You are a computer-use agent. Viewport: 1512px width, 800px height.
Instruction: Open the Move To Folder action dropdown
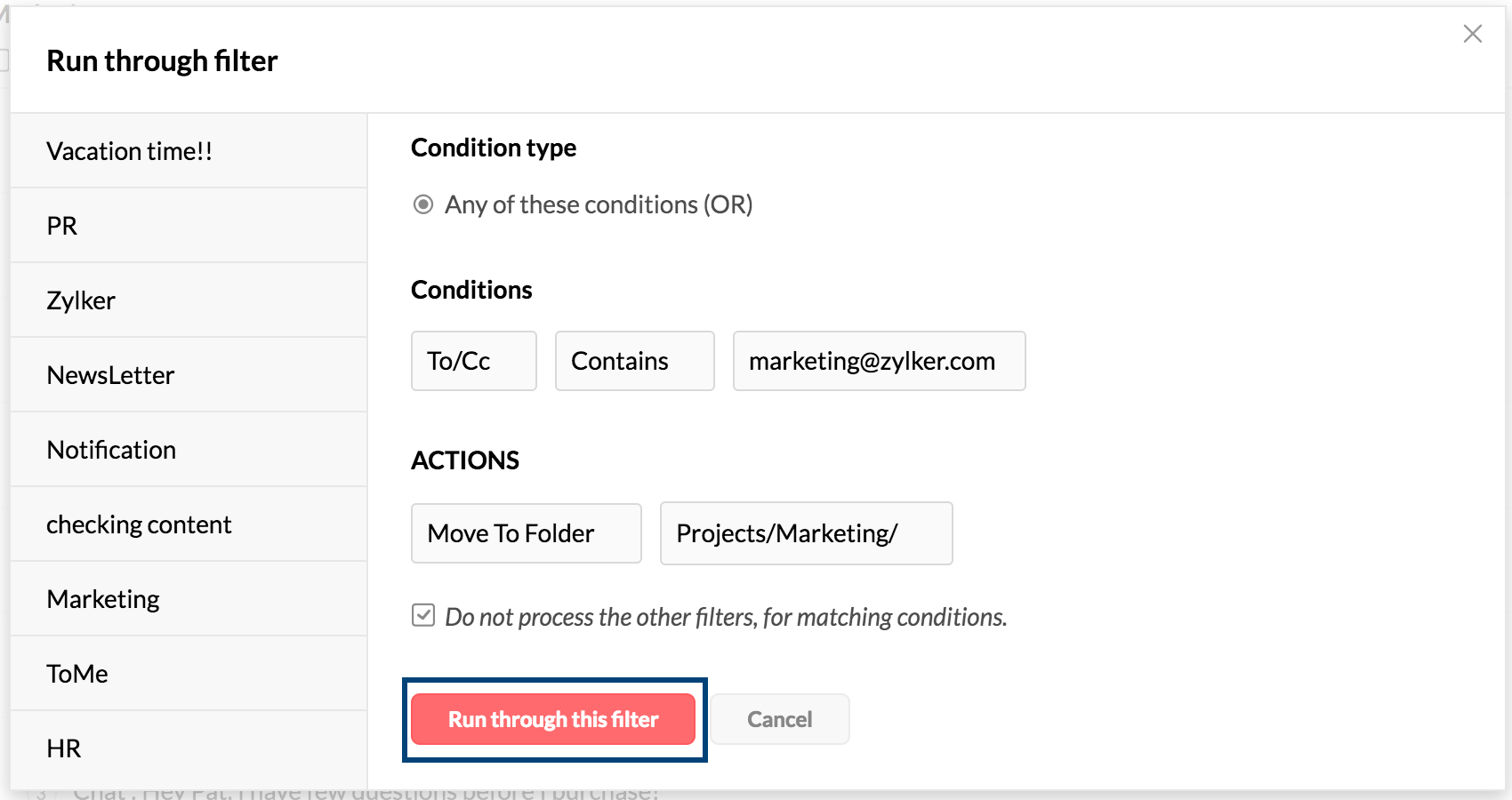526,533
